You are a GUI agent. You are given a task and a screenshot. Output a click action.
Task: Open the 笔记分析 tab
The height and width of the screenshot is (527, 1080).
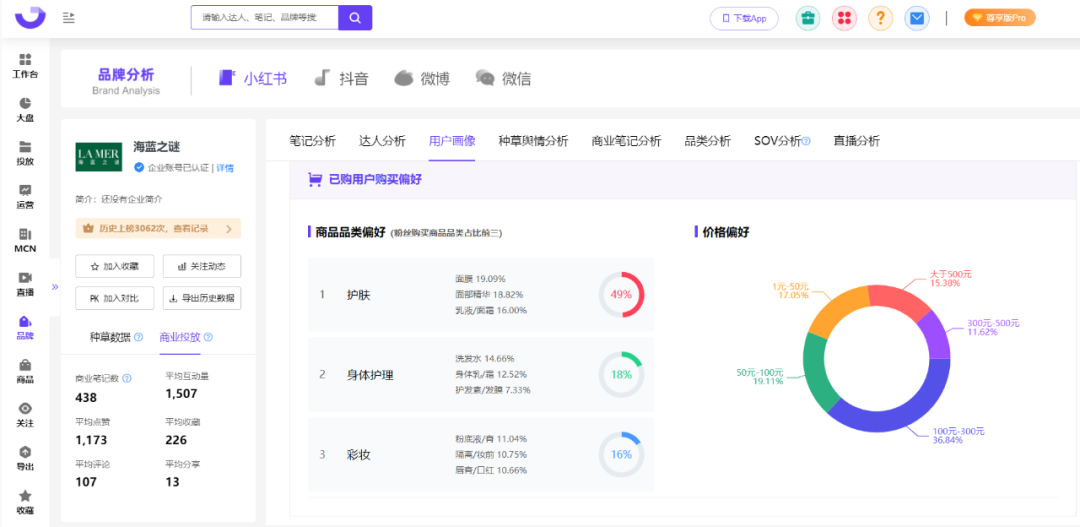click(x=313, y=141)
